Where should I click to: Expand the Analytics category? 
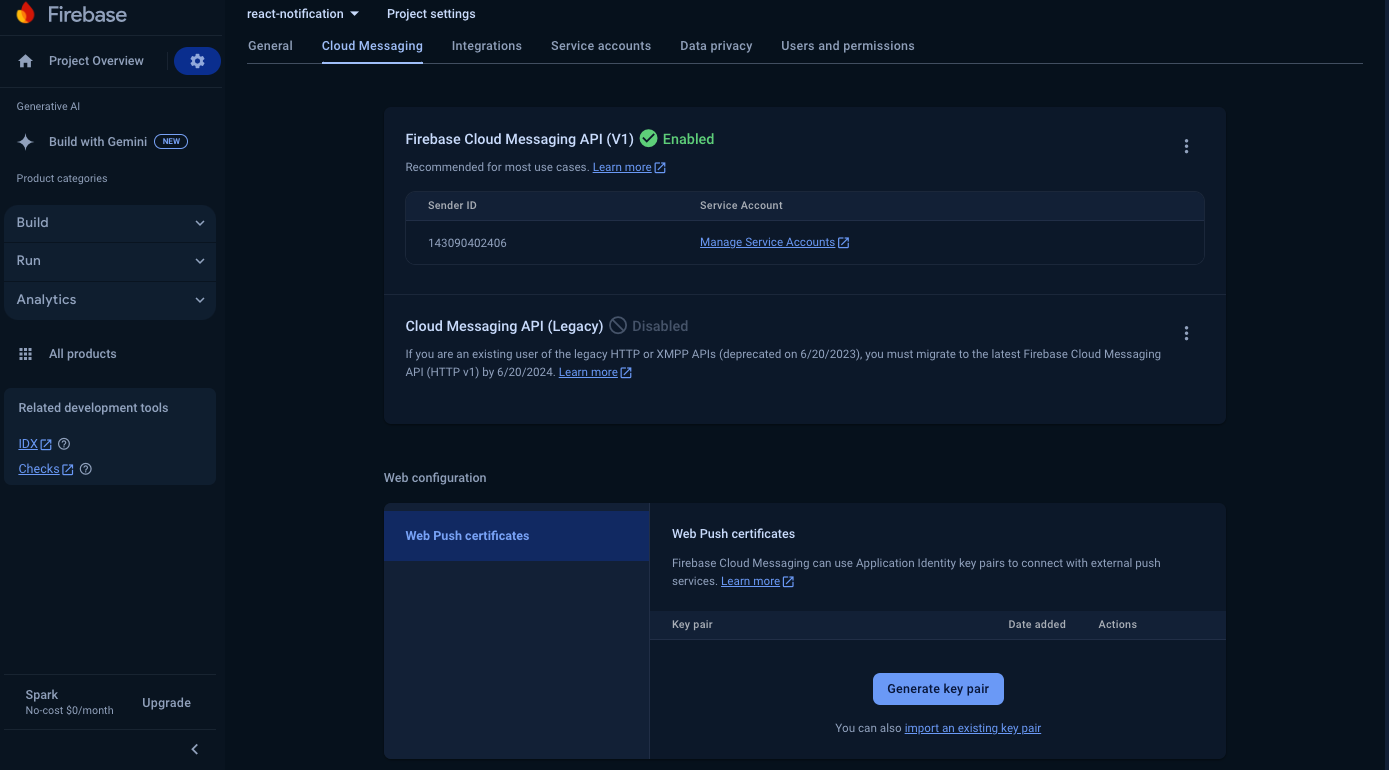[x=110, y=300]
